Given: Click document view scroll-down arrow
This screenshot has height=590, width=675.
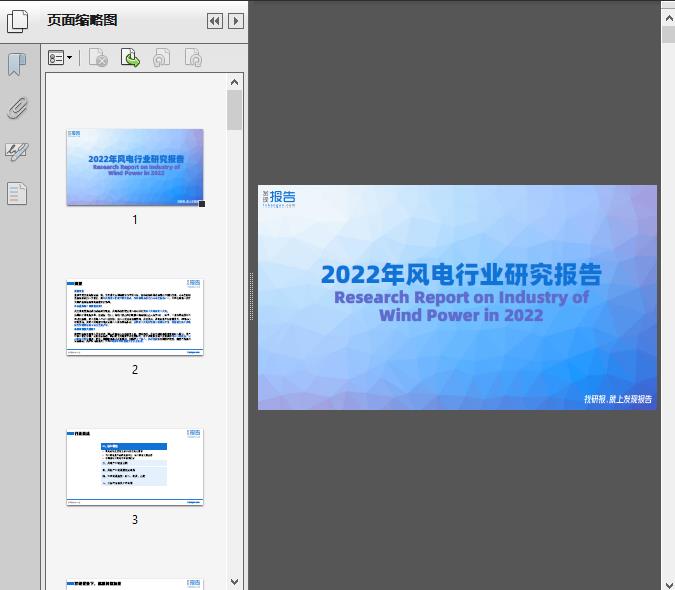Looking at the screenshot, I should click(x=669, y=584).
